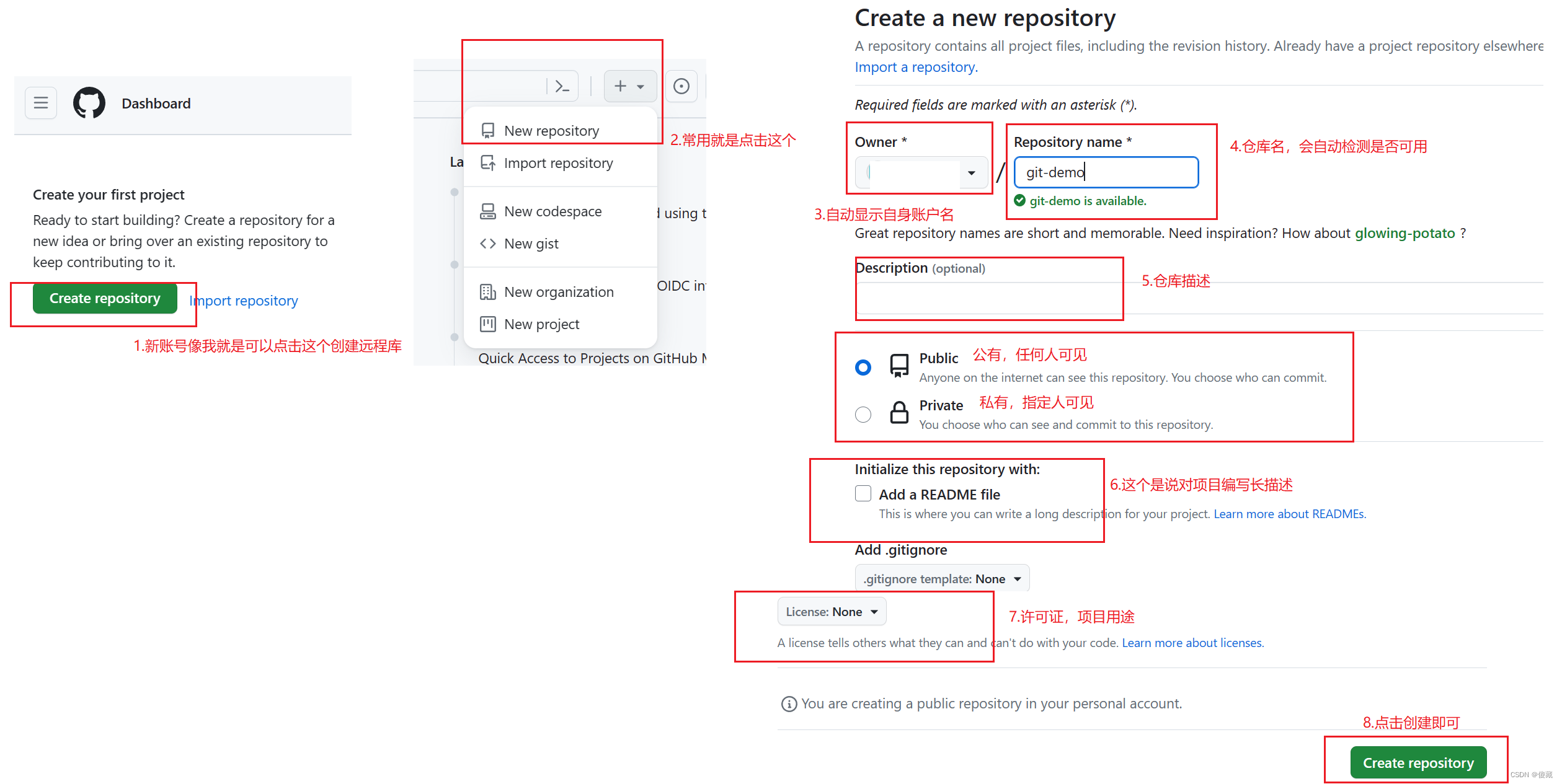
Task: Click 'git-demo is available.' message
Action: [x=1088, y=201]
